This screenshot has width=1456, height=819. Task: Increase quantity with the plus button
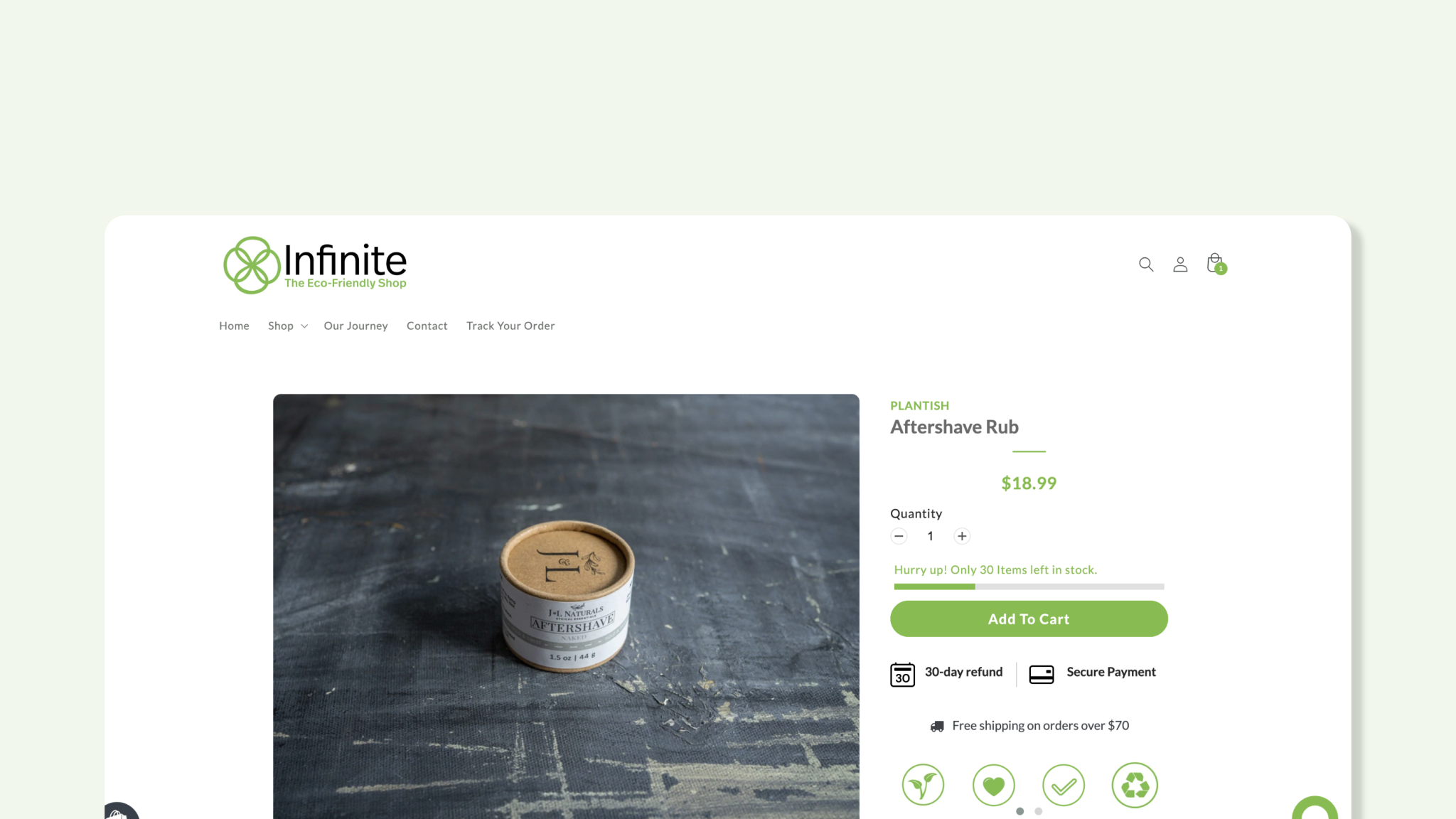click(962, 536)
